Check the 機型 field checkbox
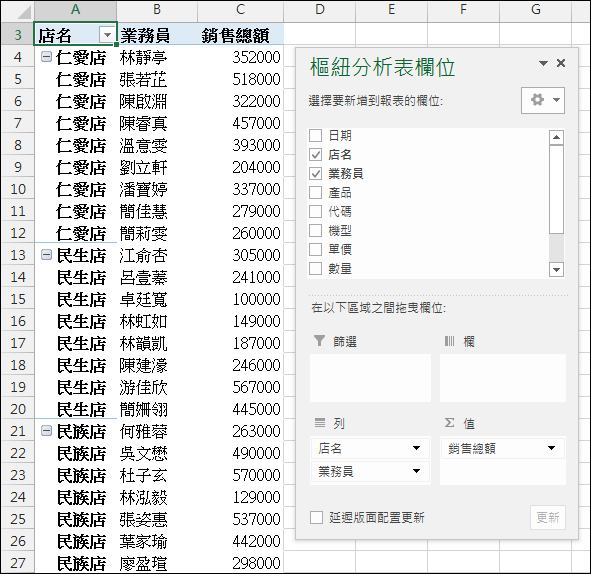 [315, 230]
